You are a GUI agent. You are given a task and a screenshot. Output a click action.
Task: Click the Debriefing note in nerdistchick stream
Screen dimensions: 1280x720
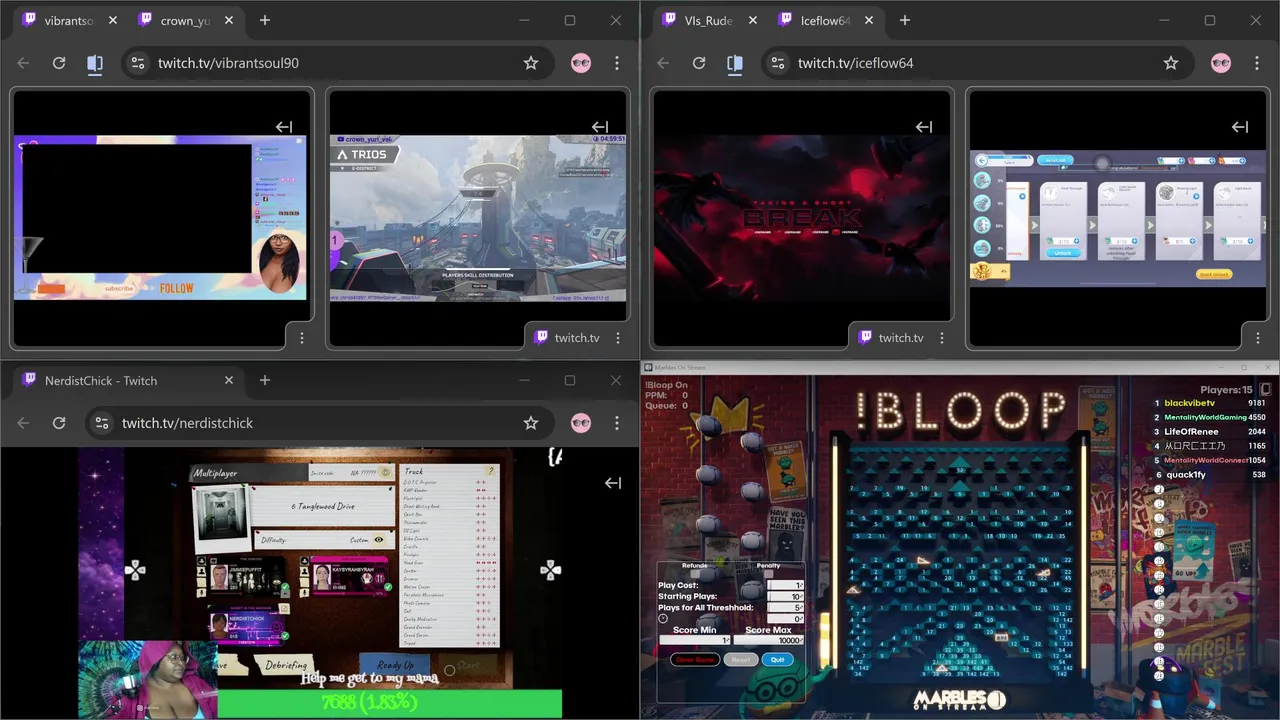(x=284, y=665)
